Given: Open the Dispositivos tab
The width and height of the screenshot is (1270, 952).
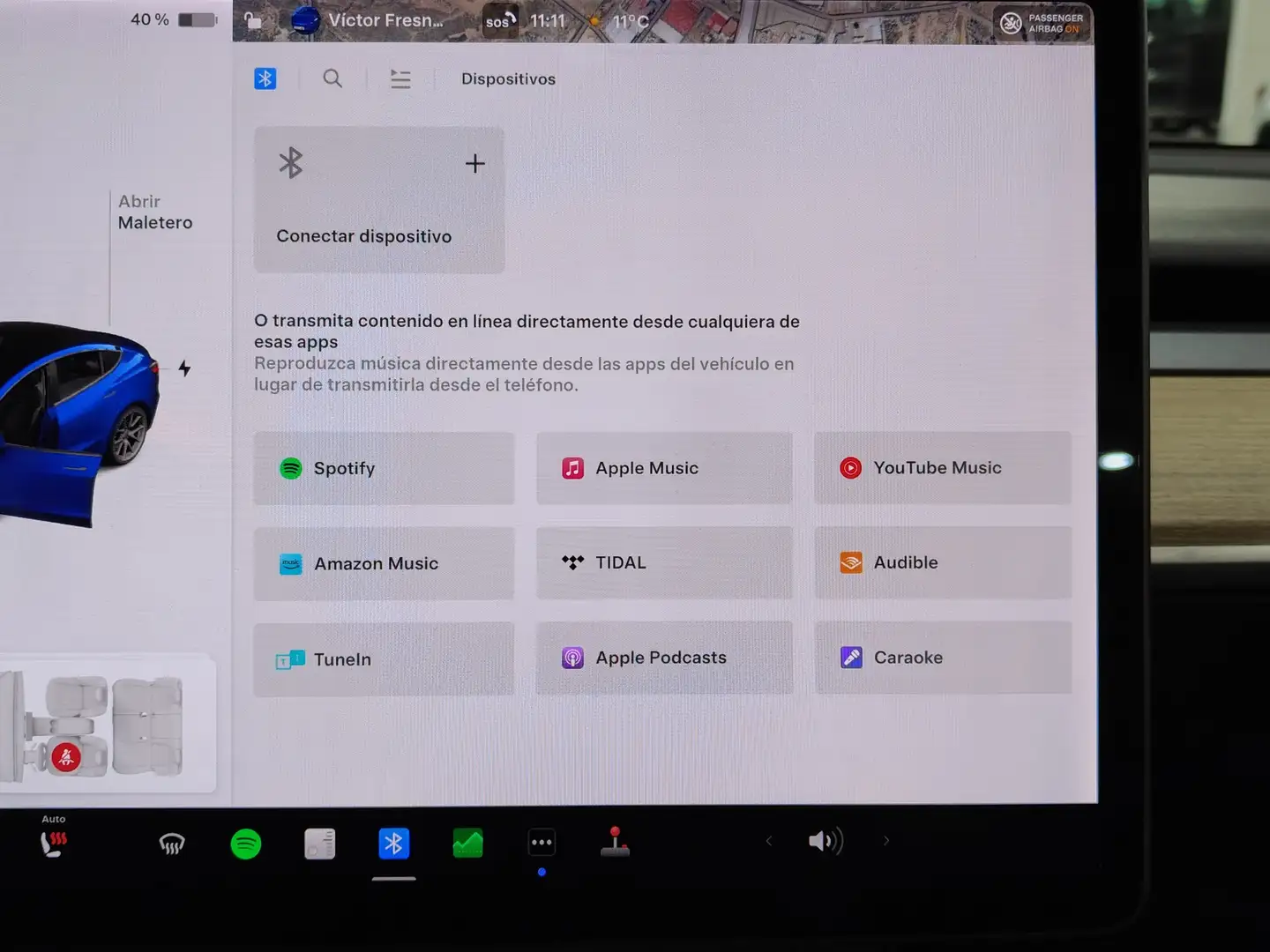Looking at the screenshot, I should point(508,79).
